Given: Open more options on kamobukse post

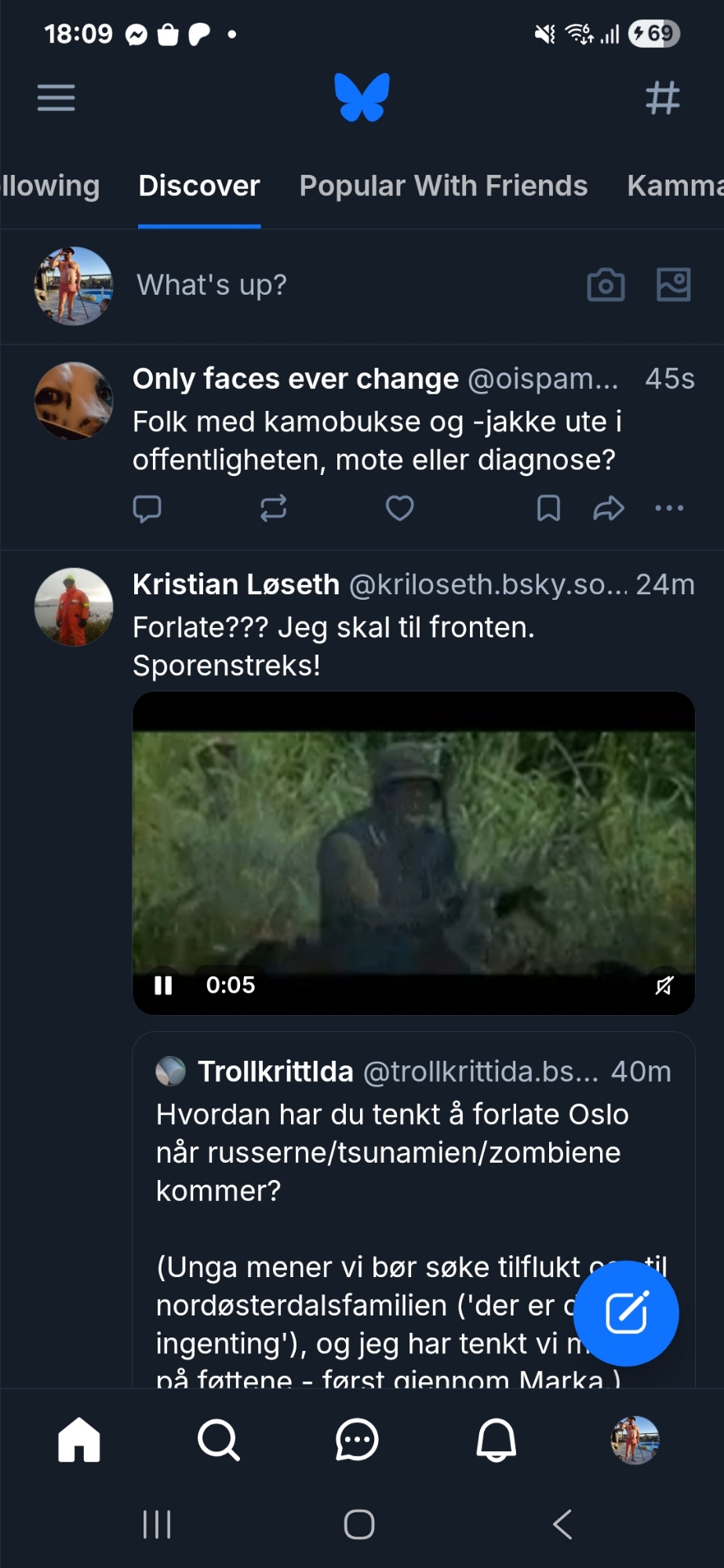Looking at the screenshot, I should click(669, 509).
